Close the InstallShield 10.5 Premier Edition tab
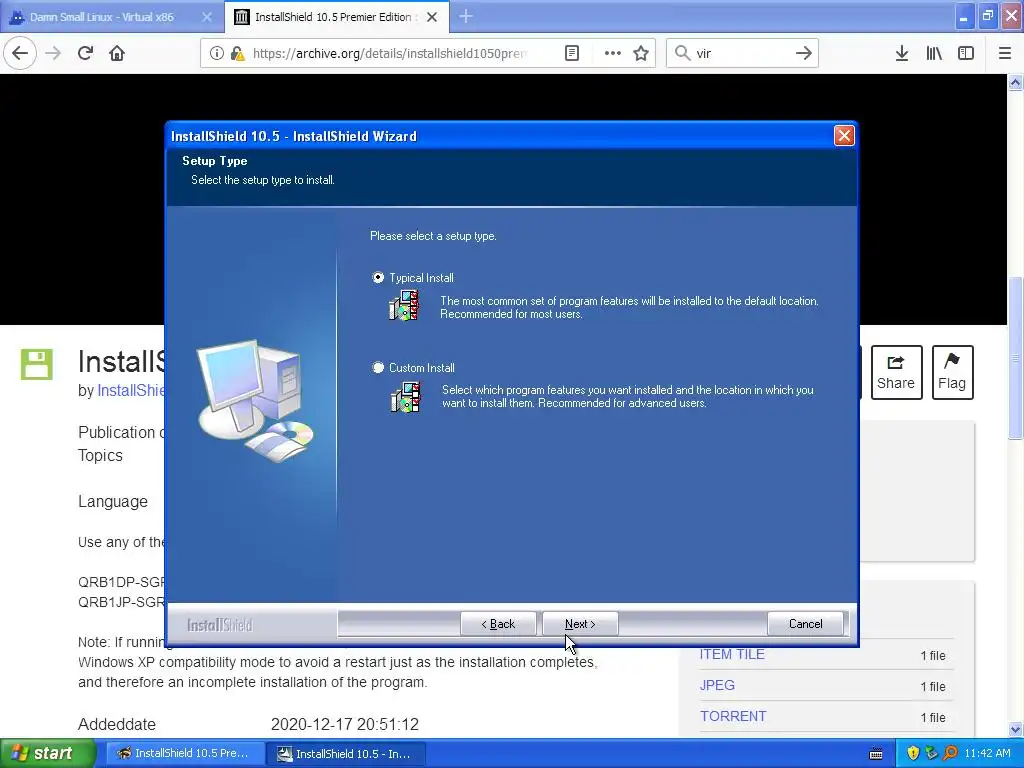 [432, 17]
